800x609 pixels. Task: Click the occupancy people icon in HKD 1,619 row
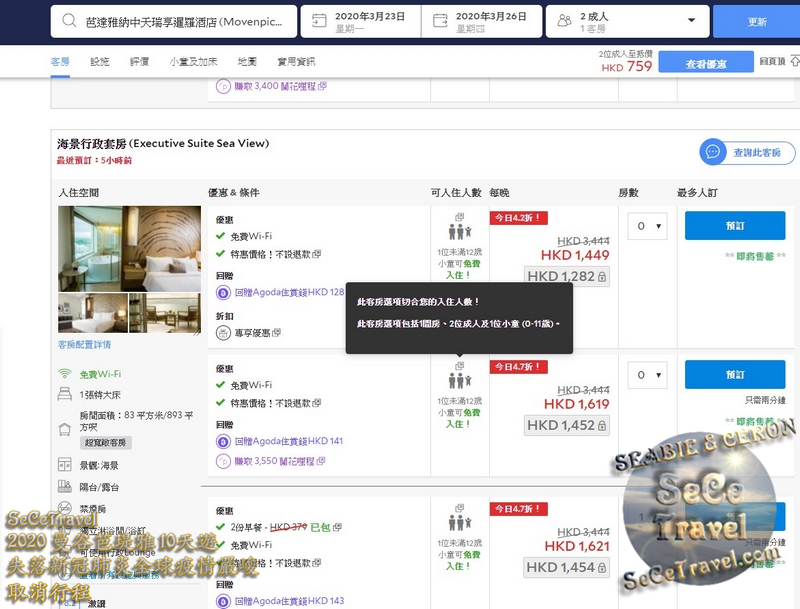460,380
